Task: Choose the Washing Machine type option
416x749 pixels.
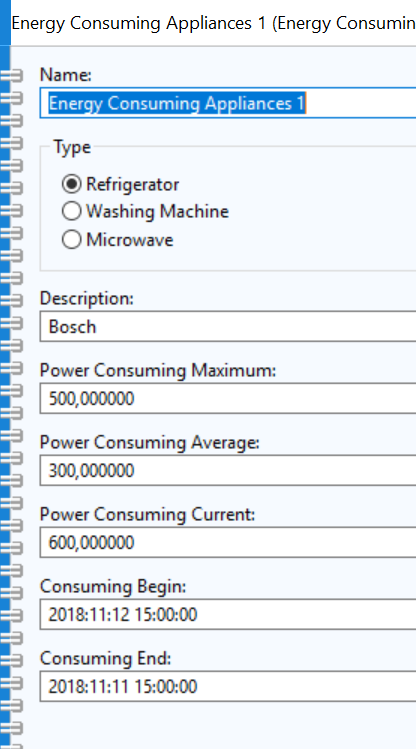Action: tap(72, 212)
